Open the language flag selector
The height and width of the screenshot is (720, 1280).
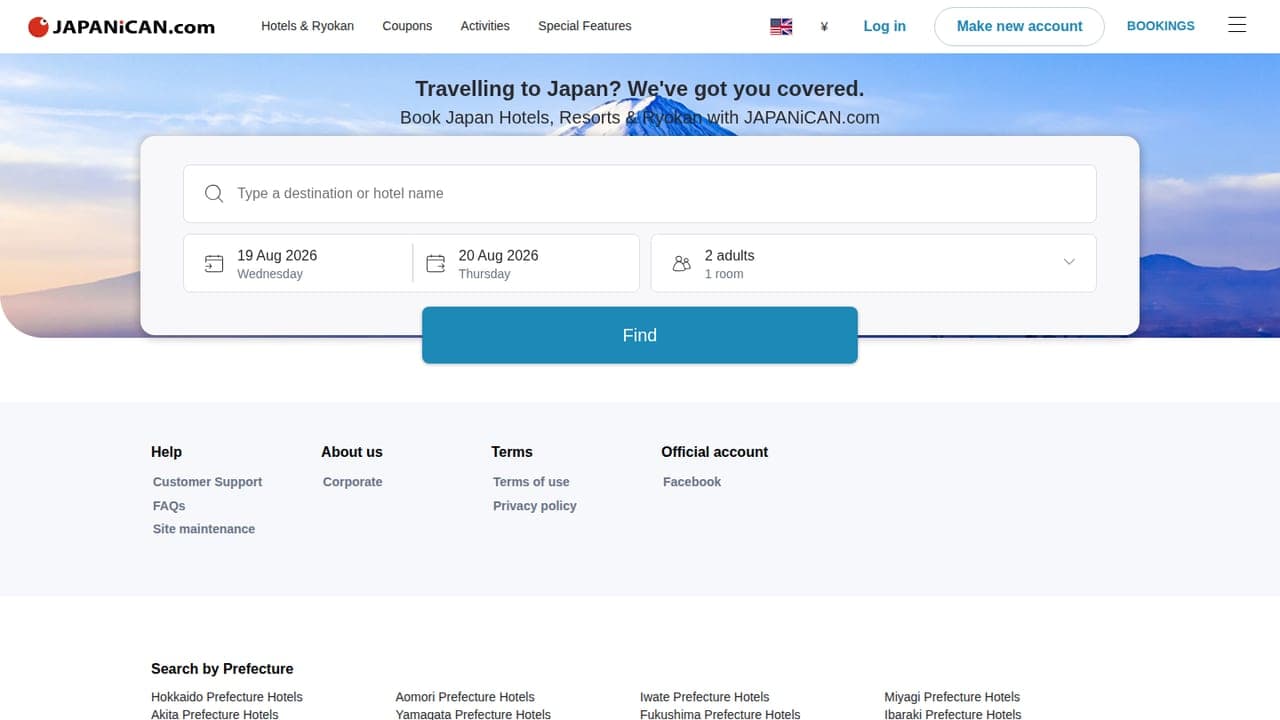pyautogui.click(x=781, y=27)
